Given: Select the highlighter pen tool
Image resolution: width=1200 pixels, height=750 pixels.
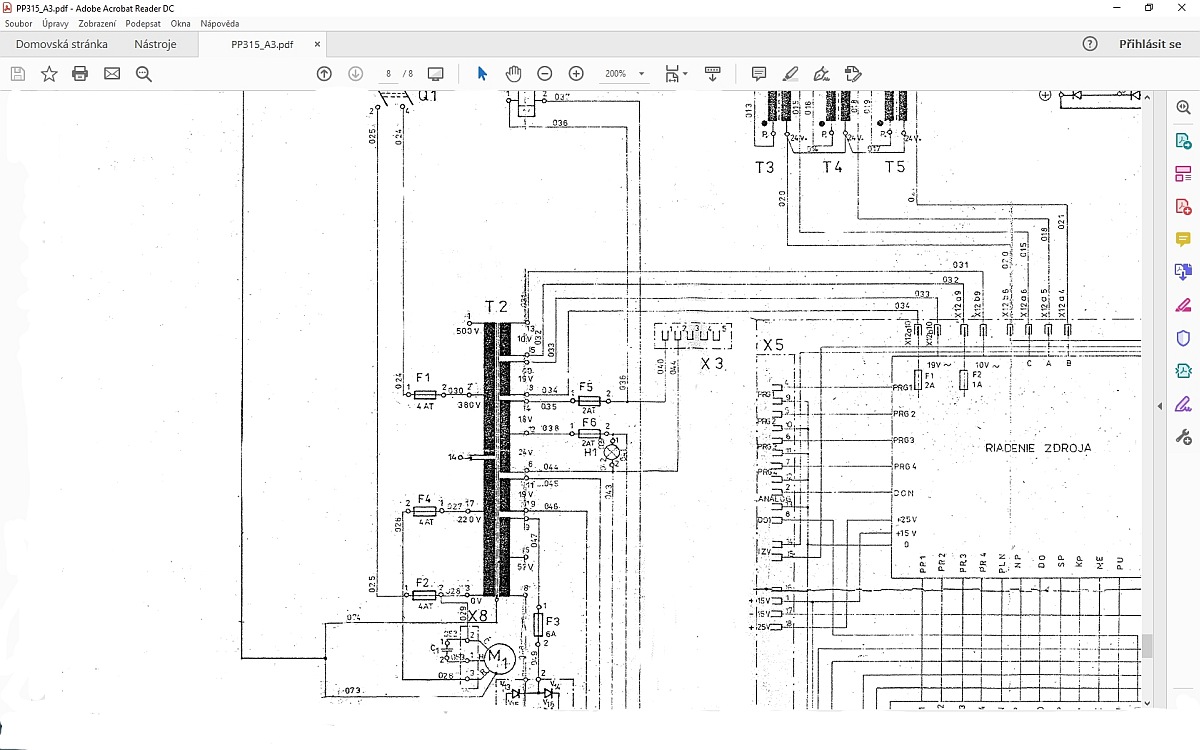Looking at the screenshot, I should [x=790, y=74].
